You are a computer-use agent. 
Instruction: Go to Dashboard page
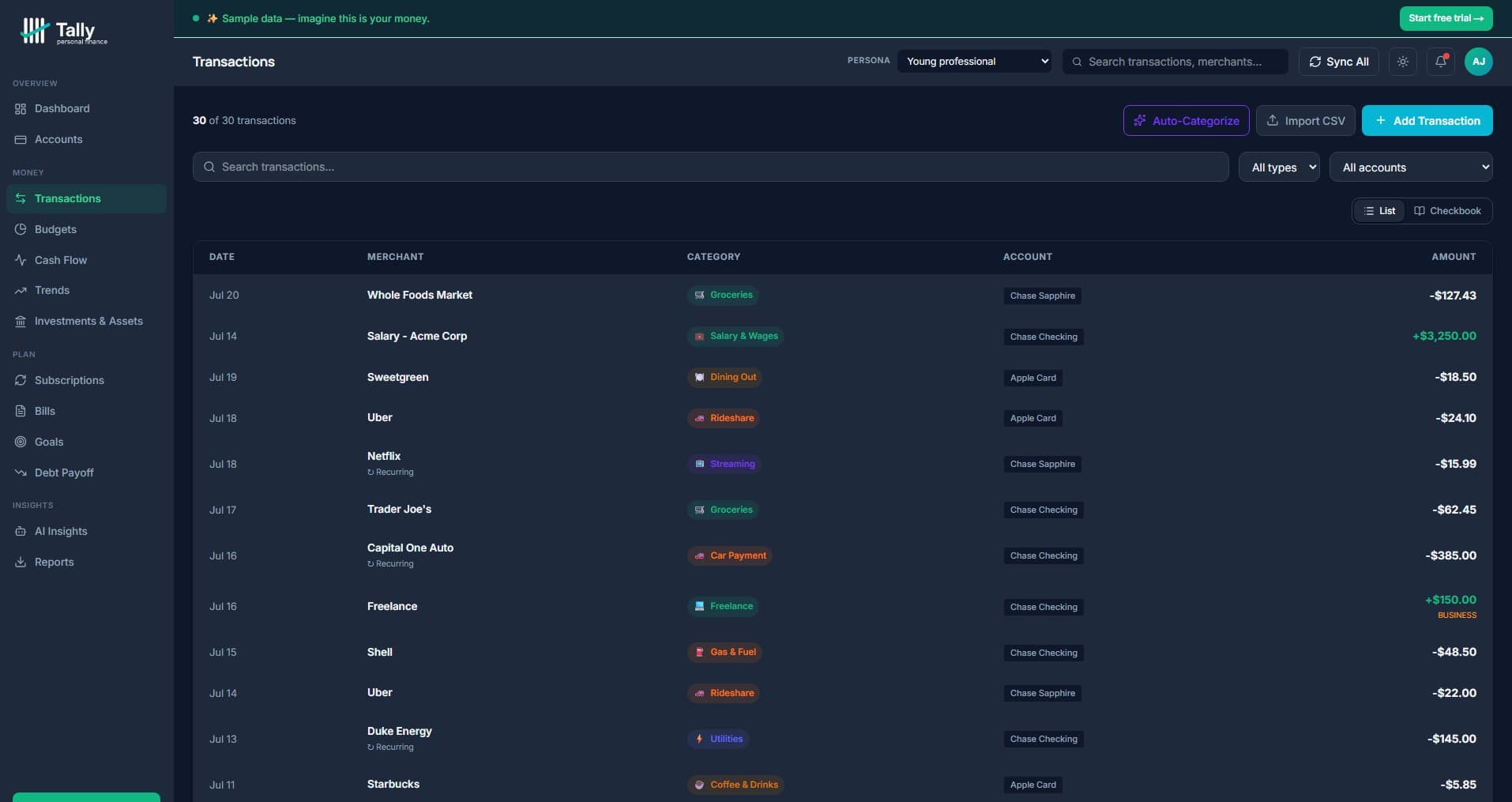(x=86, y=109)
